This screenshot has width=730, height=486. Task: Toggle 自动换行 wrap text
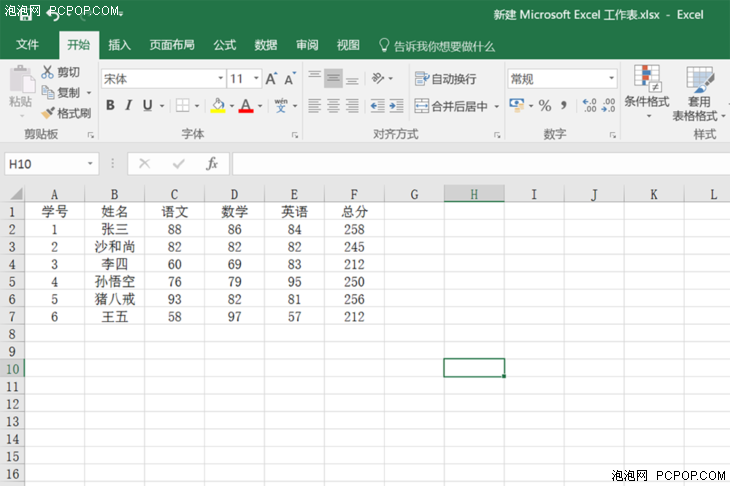point(446,79)
